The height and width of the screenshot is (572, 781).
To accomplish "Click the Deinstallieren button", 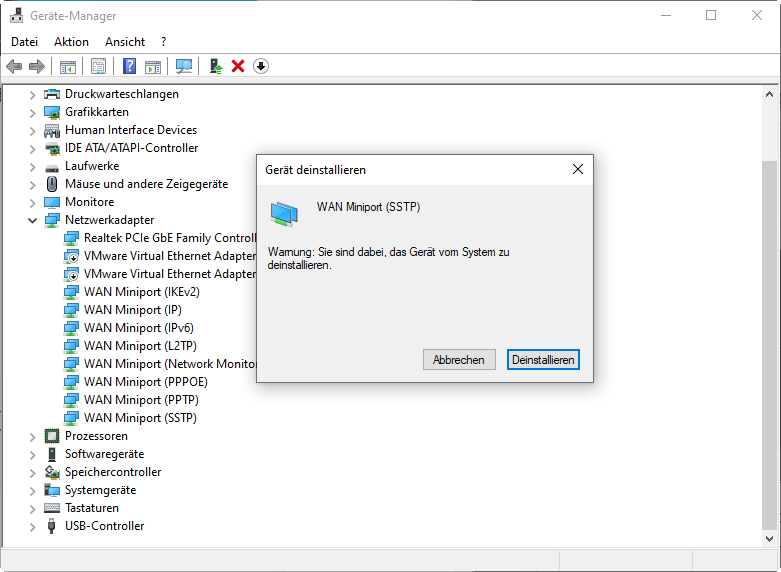I will coord(543,360).
